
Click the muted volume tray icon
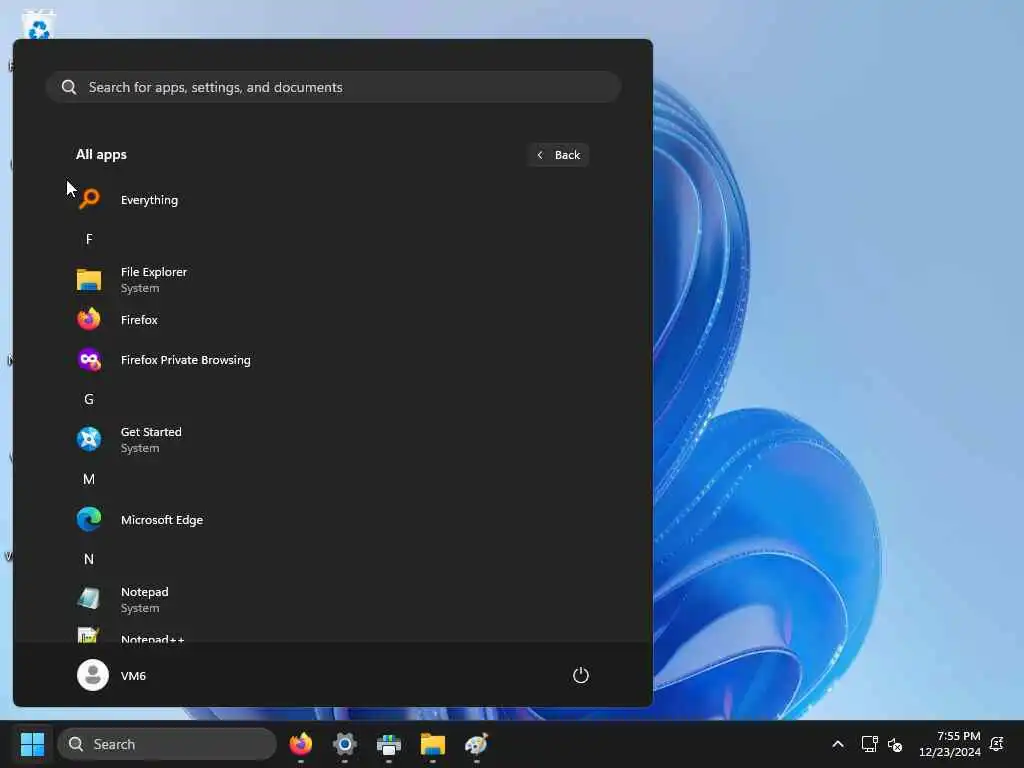[895, 744]
